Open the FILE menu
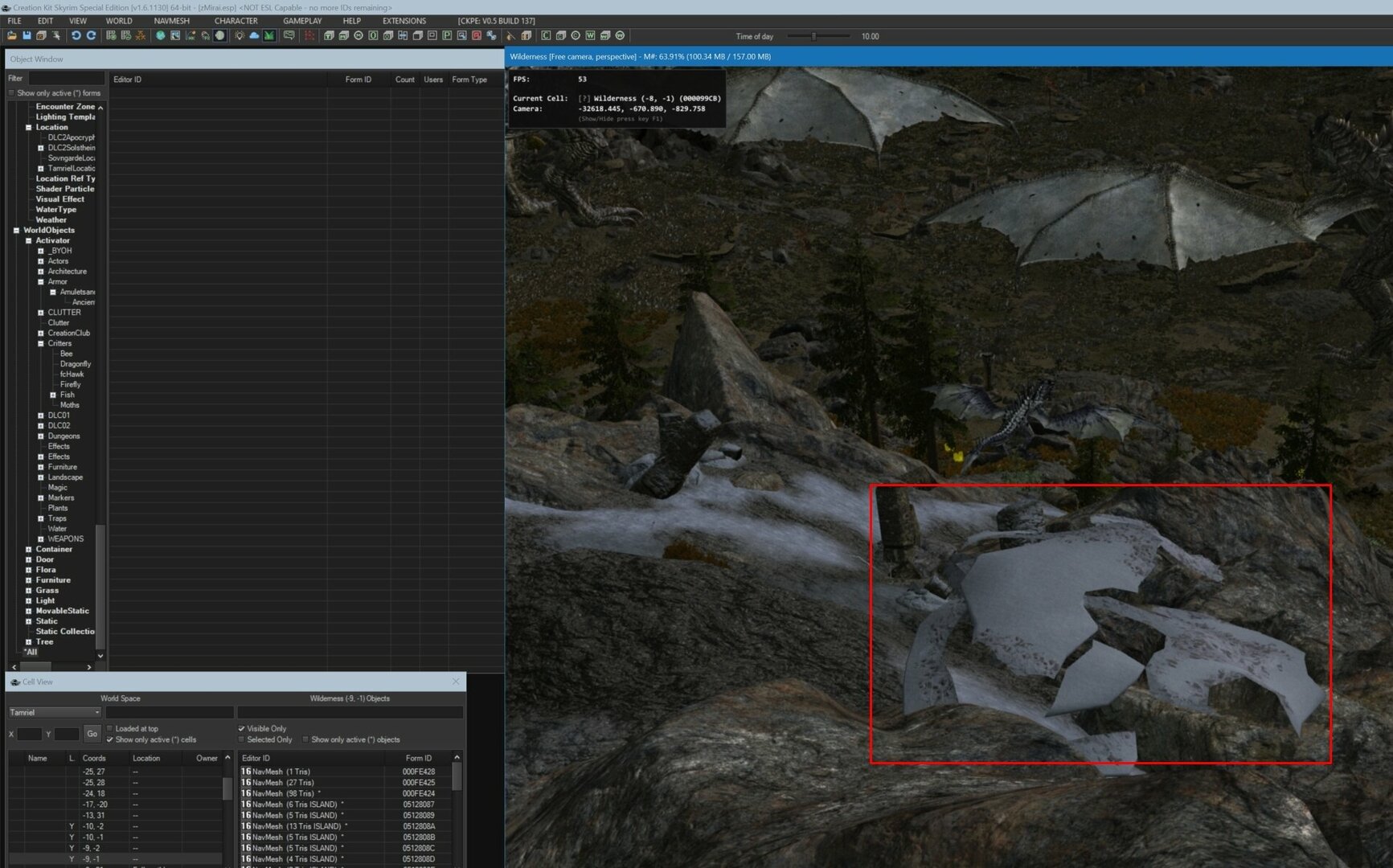 tap(14, 21)
